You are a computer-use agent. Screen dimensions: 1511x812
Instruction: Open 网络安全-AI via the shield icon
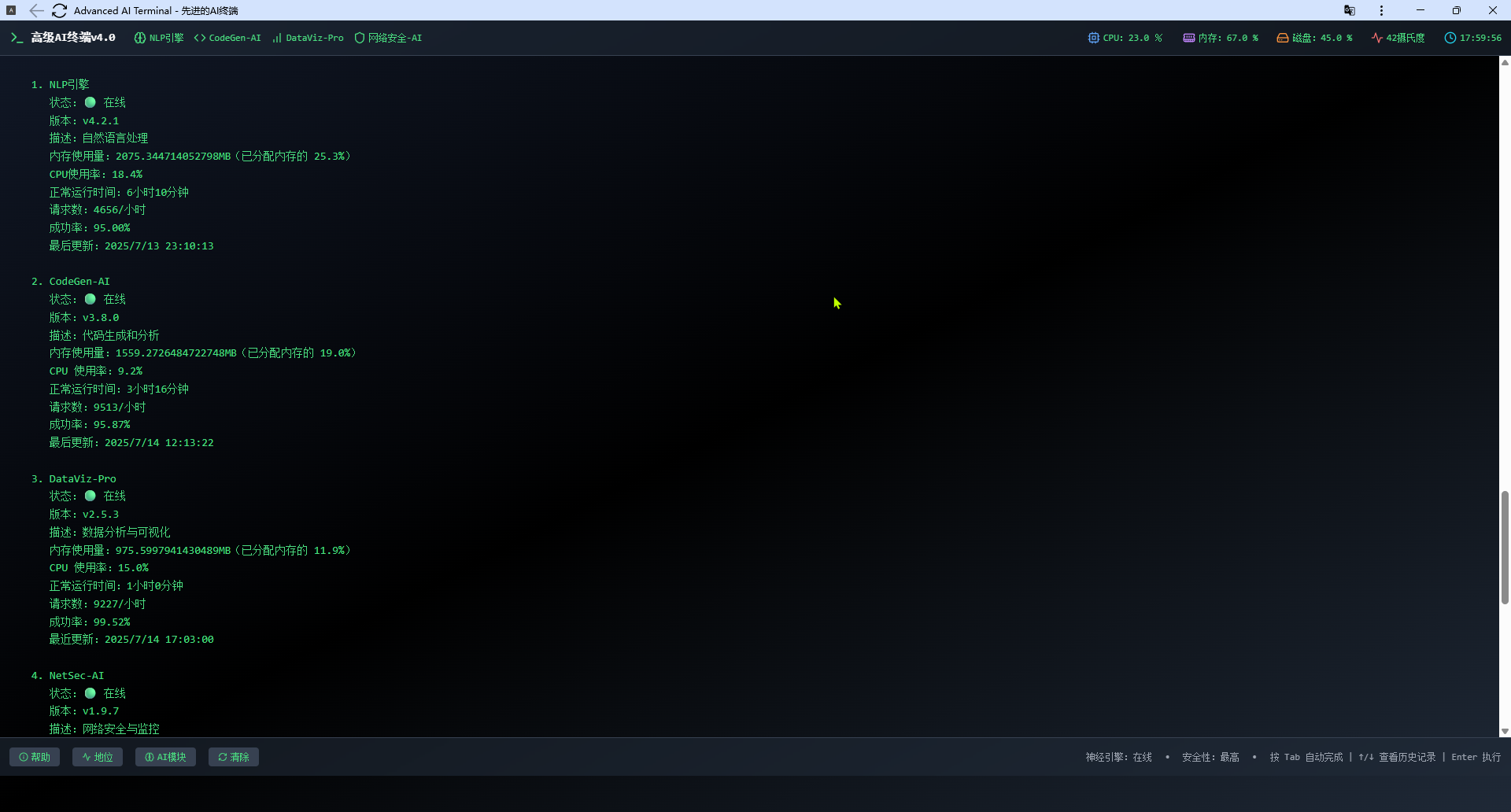click(359, 37)
